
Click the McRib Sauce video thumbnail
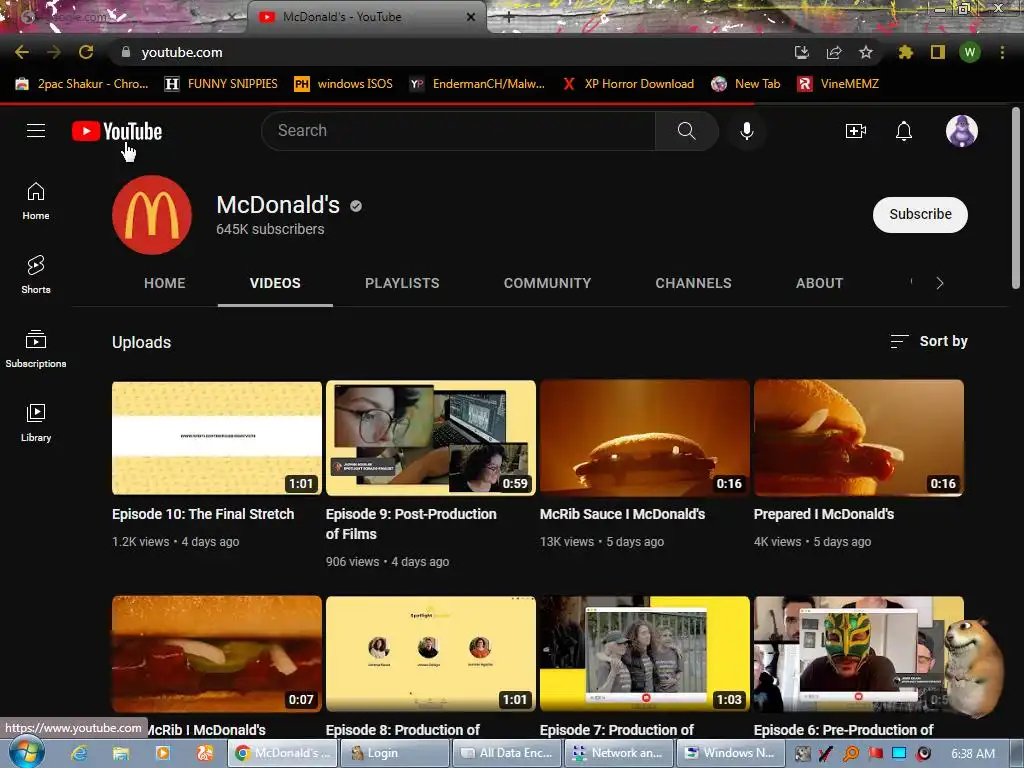tap(645, 438)
